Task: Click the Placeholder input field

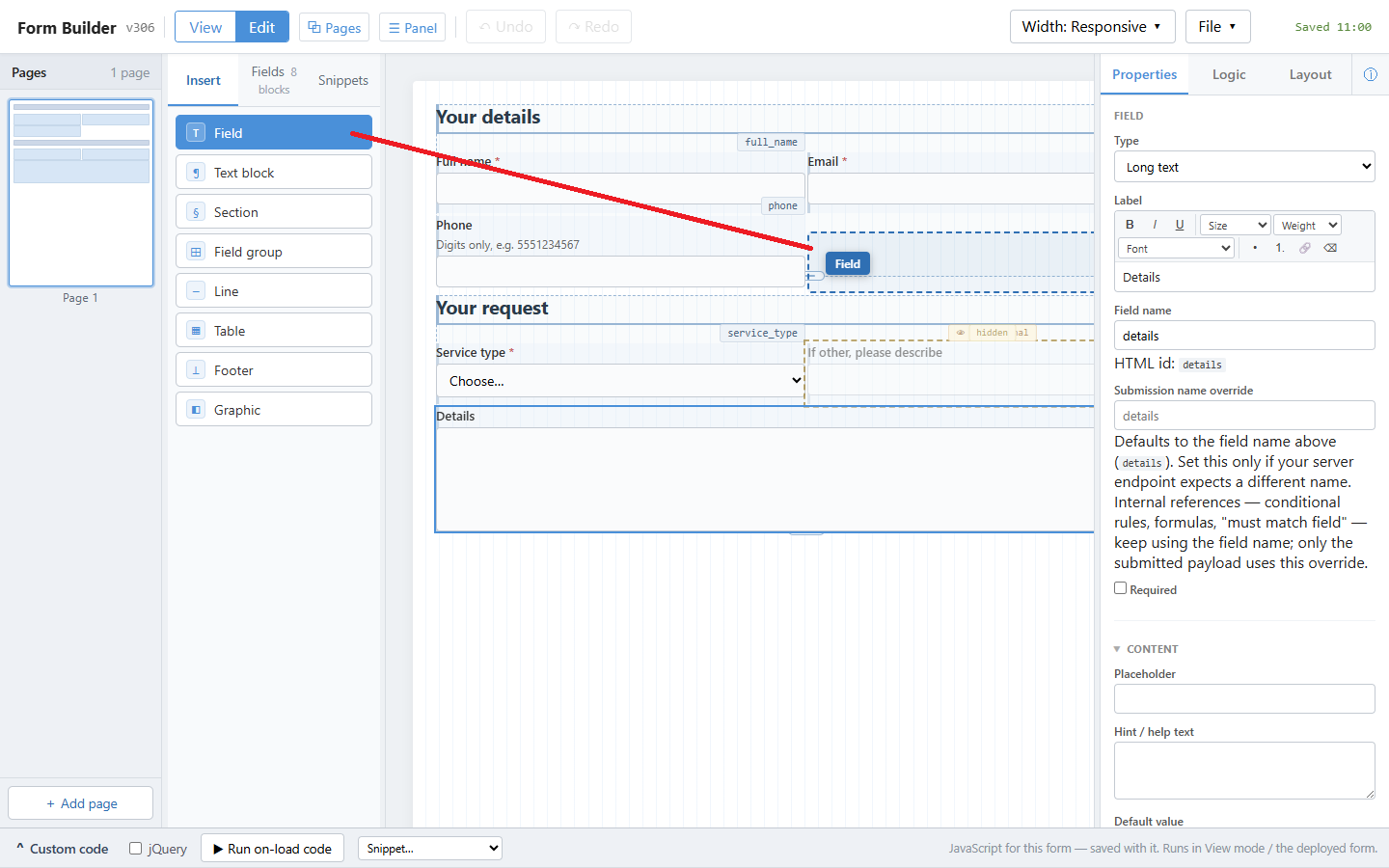Action: tap(1244, 698)
